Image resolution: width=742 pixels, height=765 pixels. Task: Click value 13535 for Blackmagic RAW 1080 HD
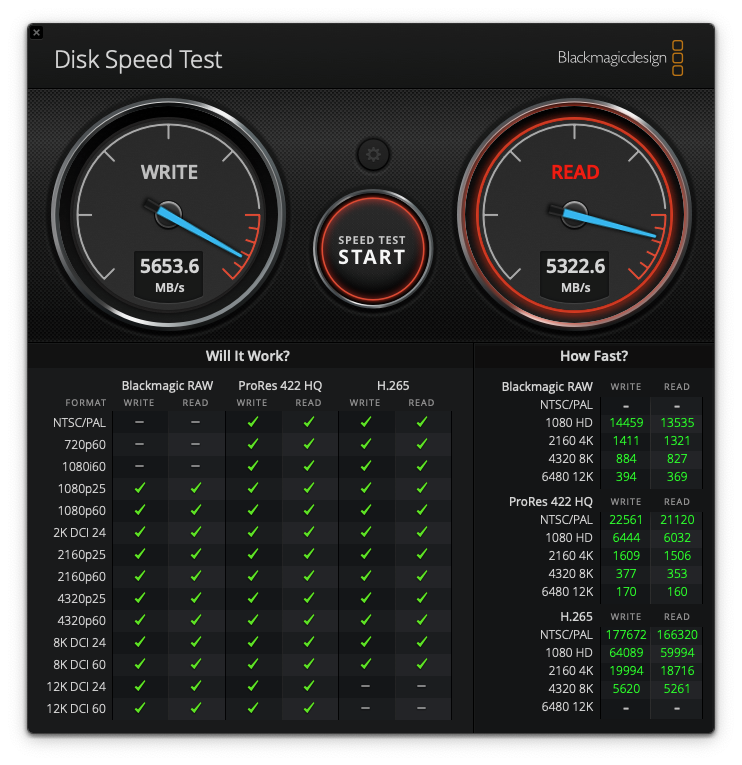677,423
